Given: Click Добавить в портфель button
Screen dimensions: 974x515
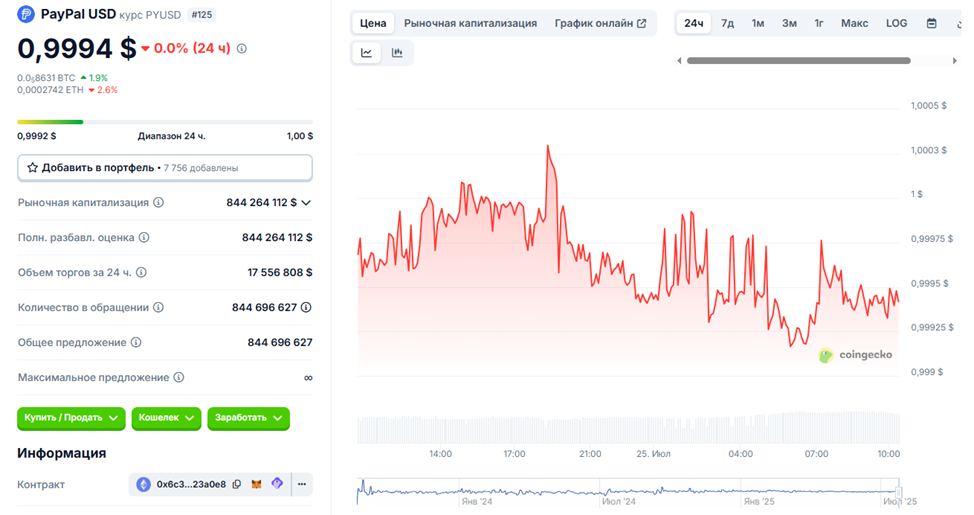Looking at the screenshot, I should coord(165,168).
